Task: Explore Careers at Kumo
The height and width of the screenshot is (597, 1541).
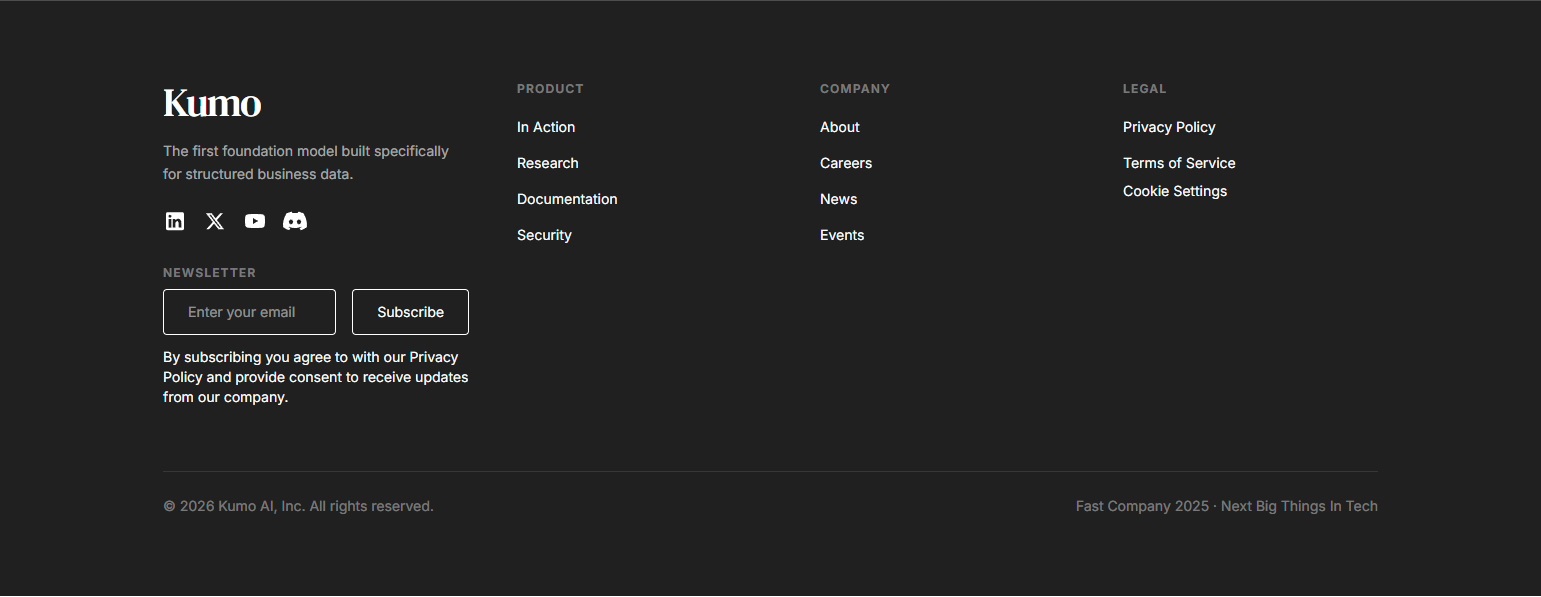Action: coord(846,163)
